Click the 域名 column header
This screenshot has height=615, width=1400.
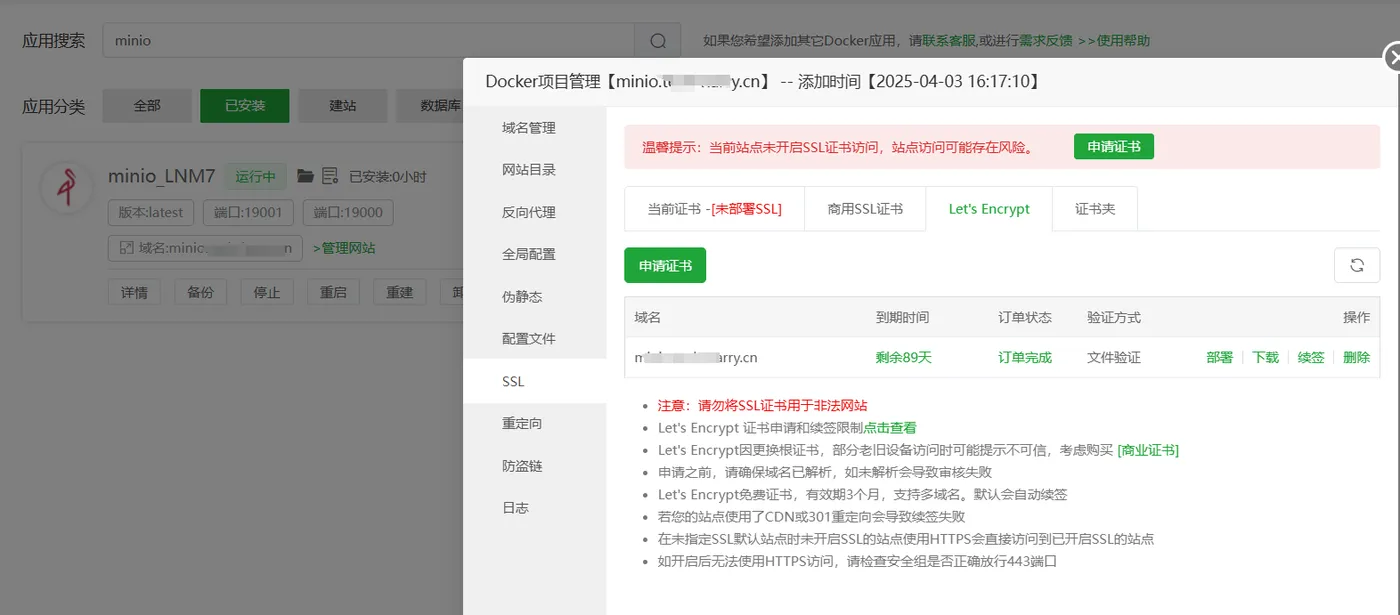(648, 317)
